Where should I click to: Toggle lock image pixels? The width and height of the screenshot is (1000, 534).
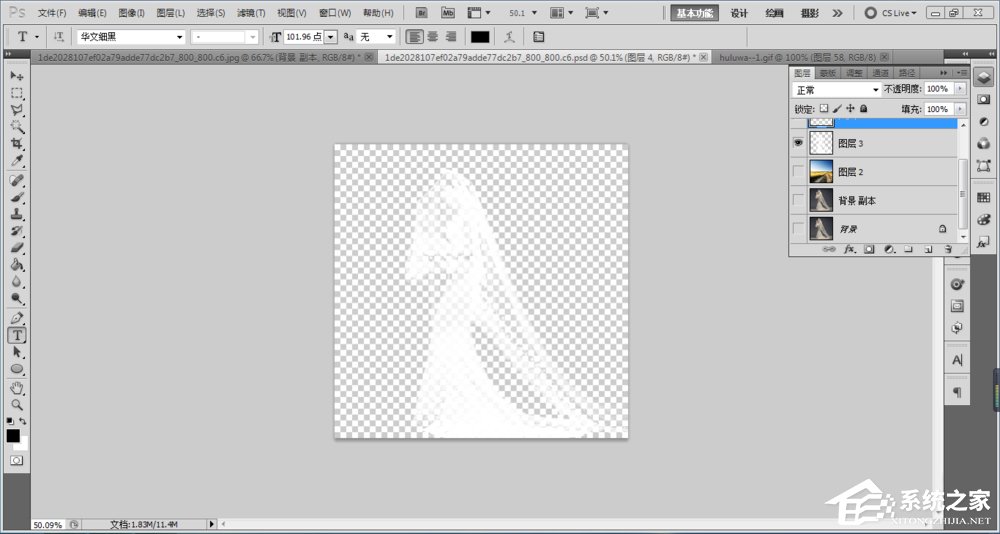[837, 109]
